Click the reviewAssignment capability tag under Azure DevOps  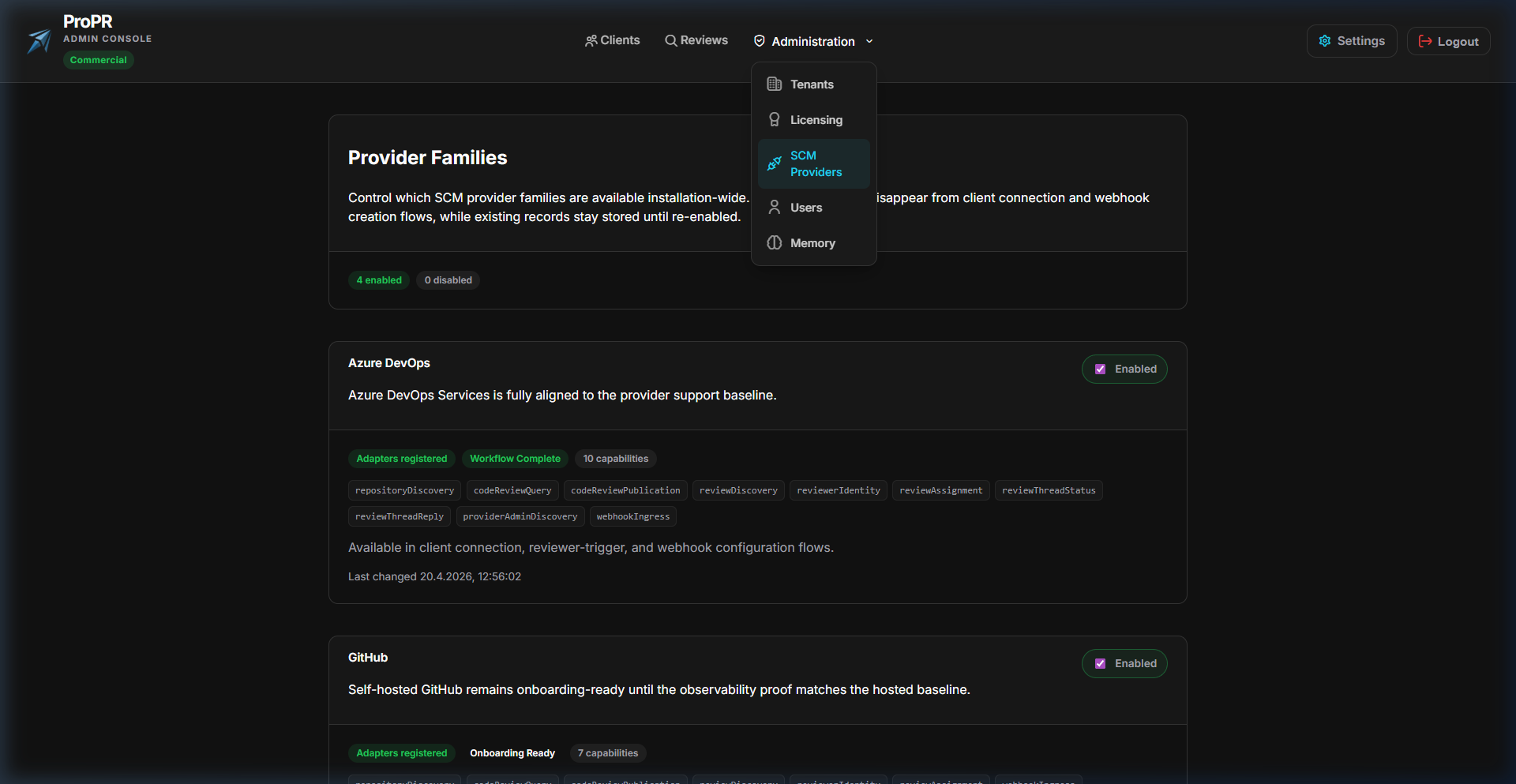pyautogui.click(x=941, y=490)
